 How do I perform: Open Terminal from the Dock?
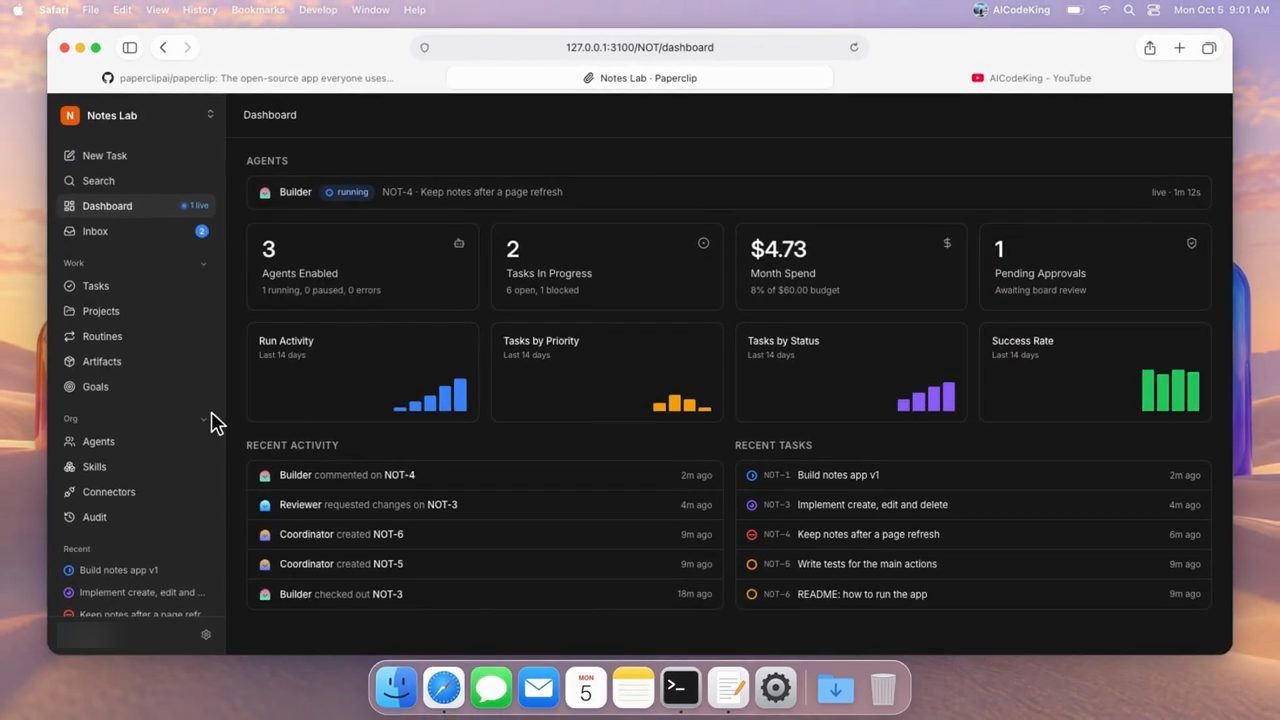(x=681, y=688)
